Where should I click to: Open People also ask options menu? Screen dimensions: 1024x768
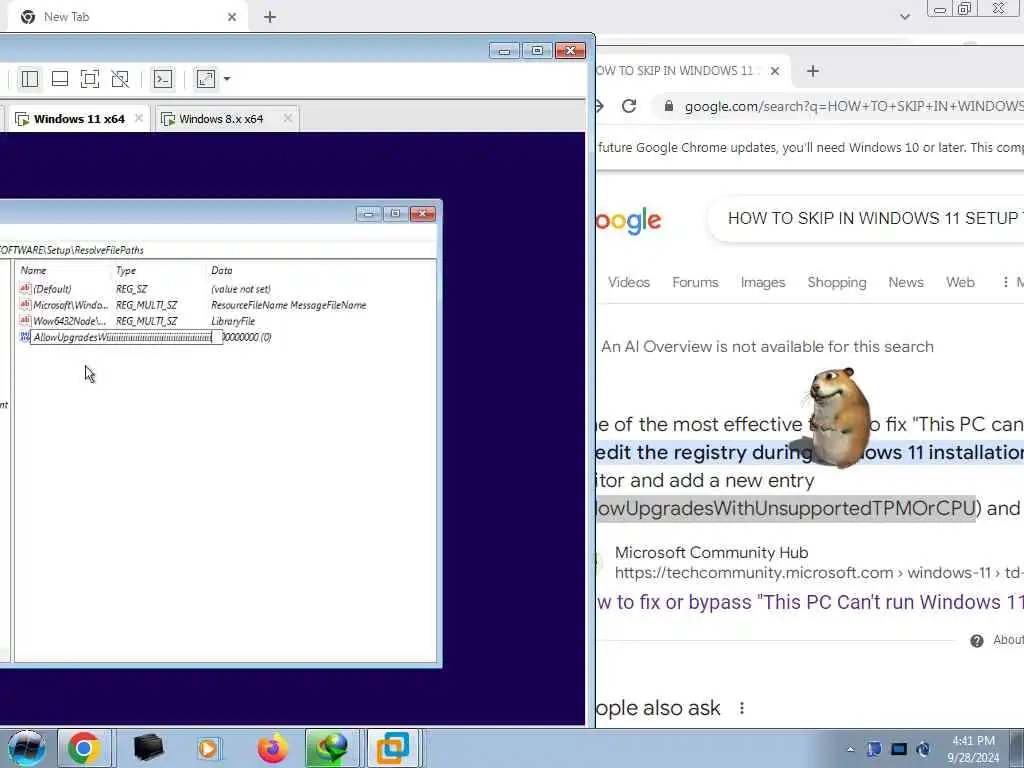(x=742, y=708)
